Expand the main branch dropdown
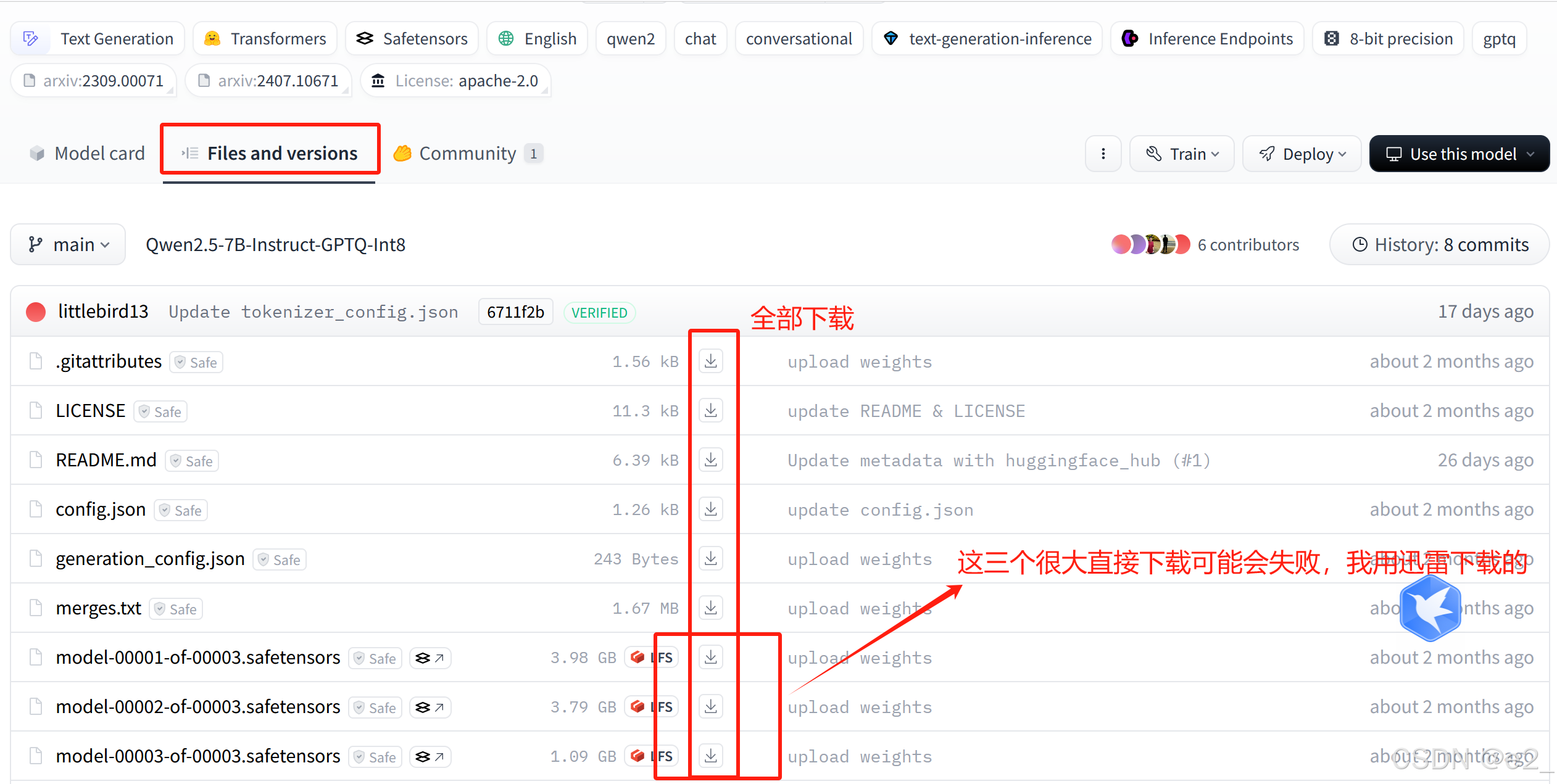Image resolution: width=1557 pixels, height=784 pixels. (x=68, y=245)
